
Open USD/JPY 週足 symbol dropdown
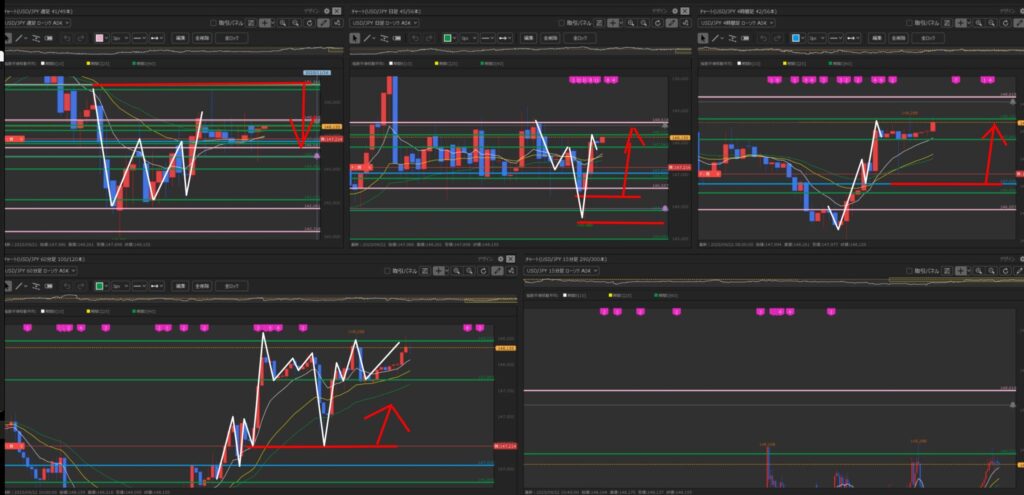click(x=35, y=21)
